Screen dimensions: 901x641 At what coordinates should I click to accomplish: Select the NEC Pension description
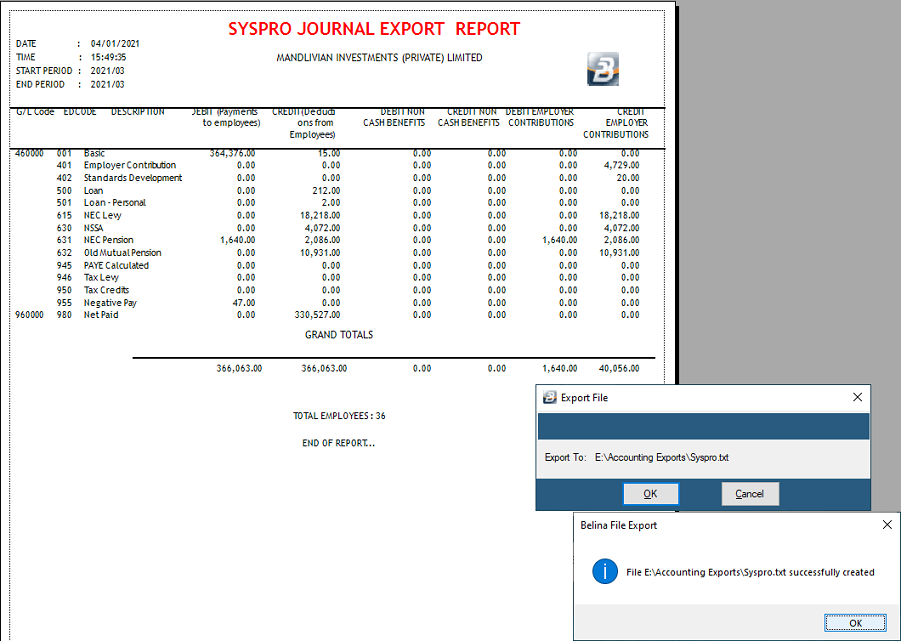point(109,240)
